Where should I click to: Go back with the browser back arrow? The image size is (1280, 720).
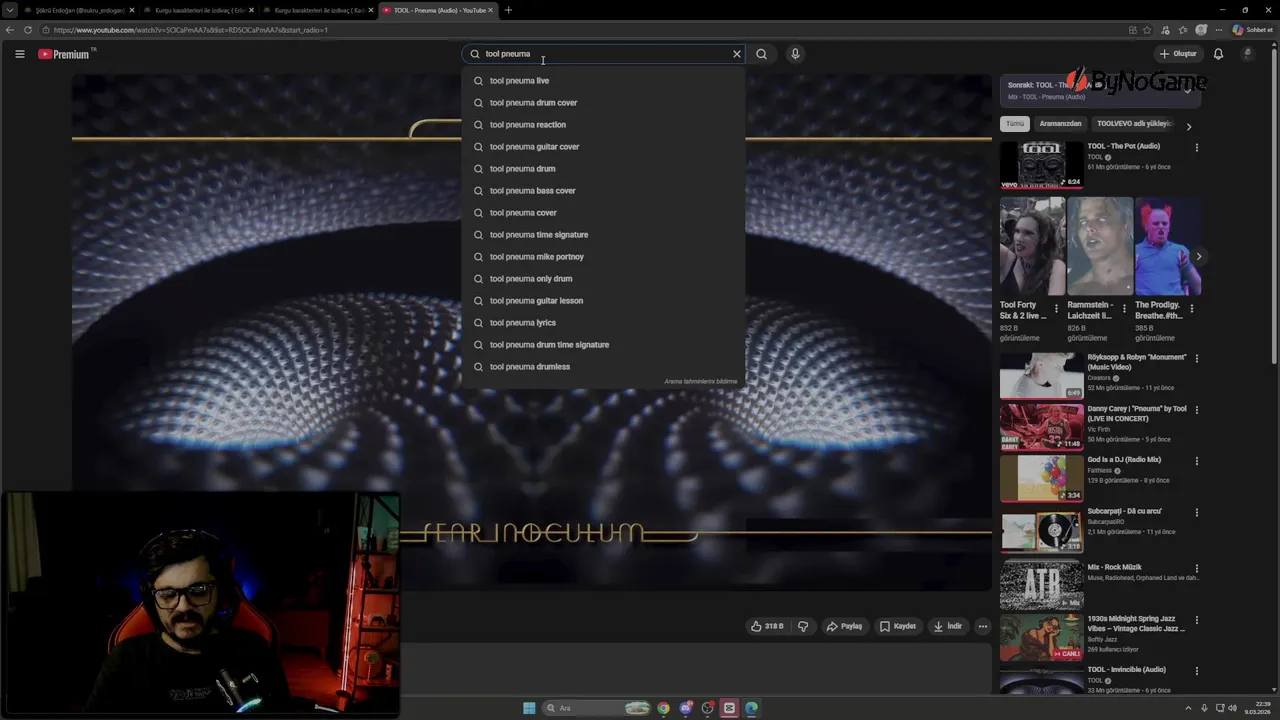10,30
